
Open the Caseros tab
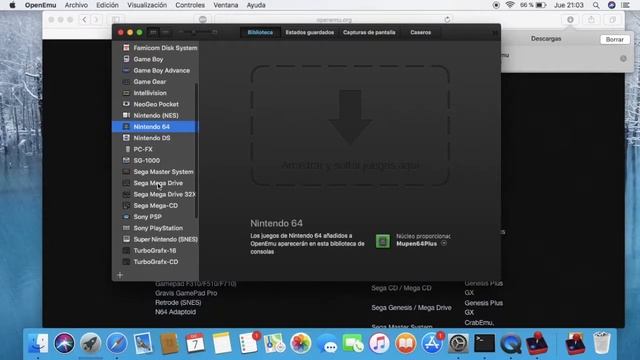click(420, 32)
